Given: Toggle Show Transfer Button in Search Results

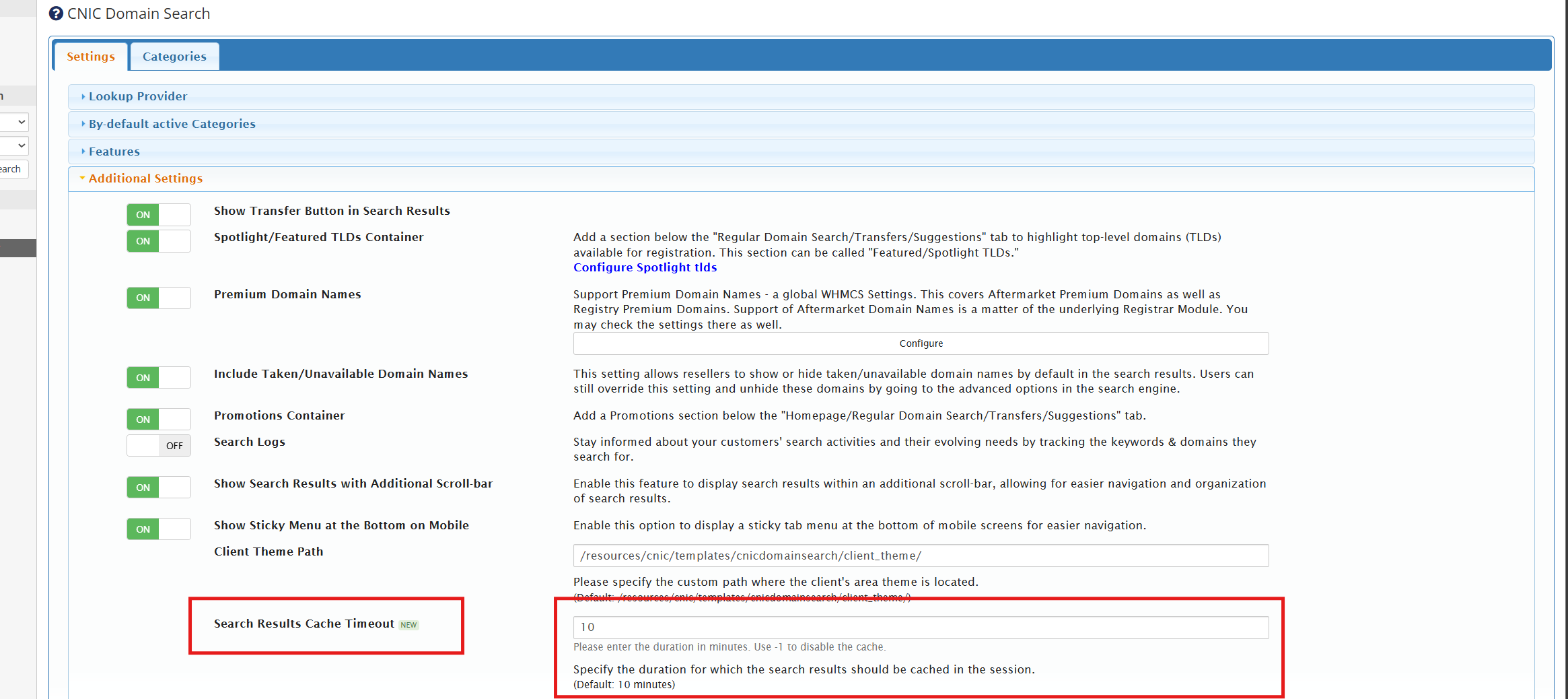Looking at the screenshot, I should 159,215.
